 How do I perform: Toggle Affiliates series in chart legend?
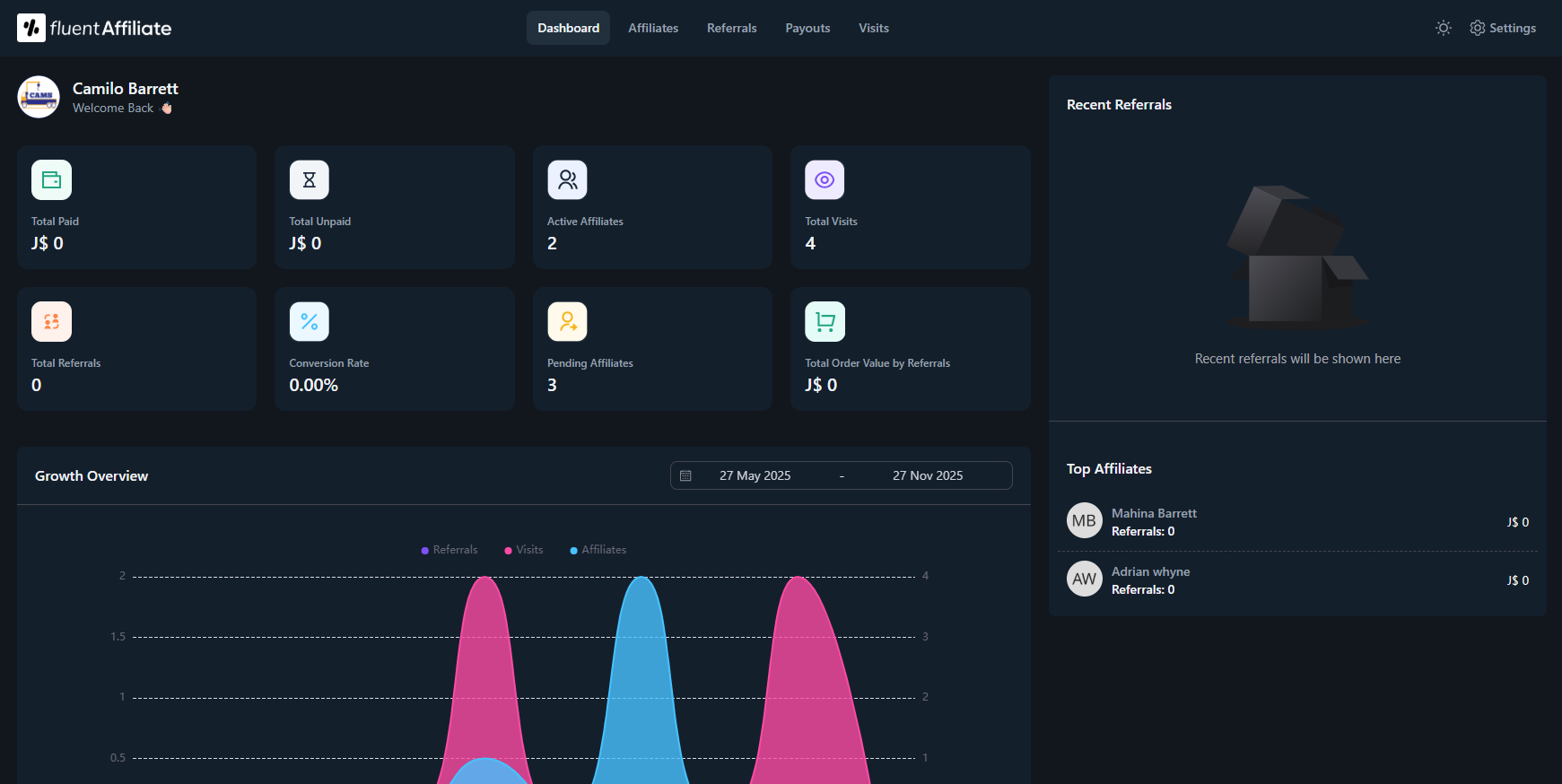pos(598,550)
